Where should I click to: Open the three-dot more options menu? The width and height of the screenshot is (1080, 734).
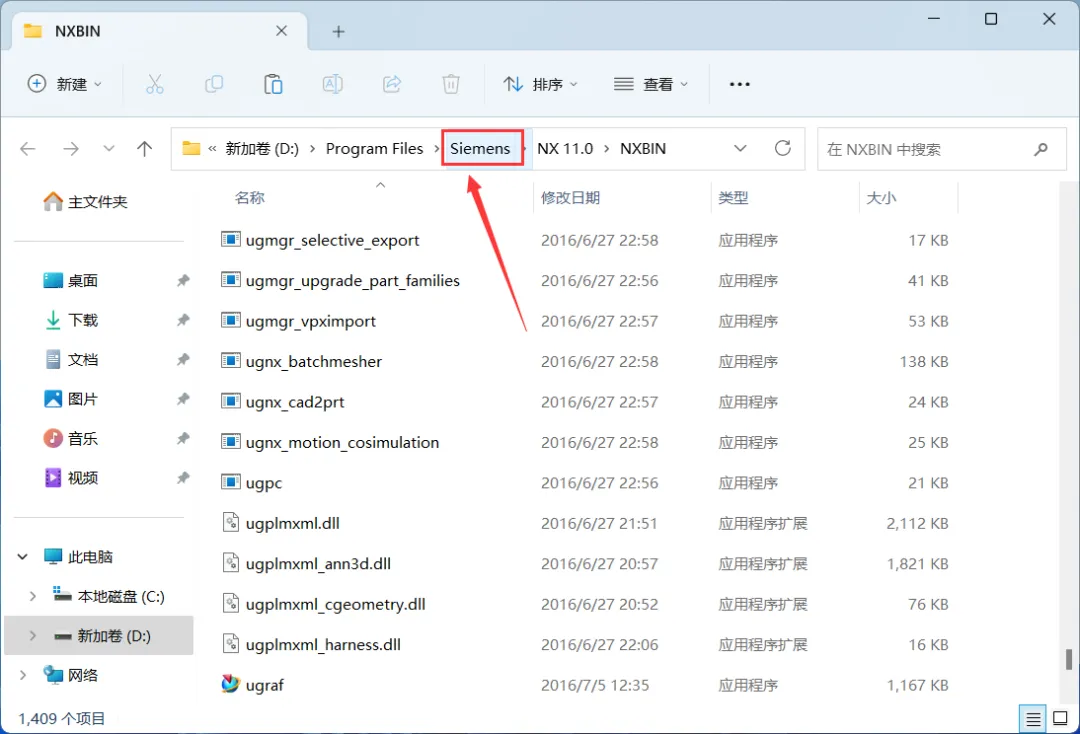(739, 84)
